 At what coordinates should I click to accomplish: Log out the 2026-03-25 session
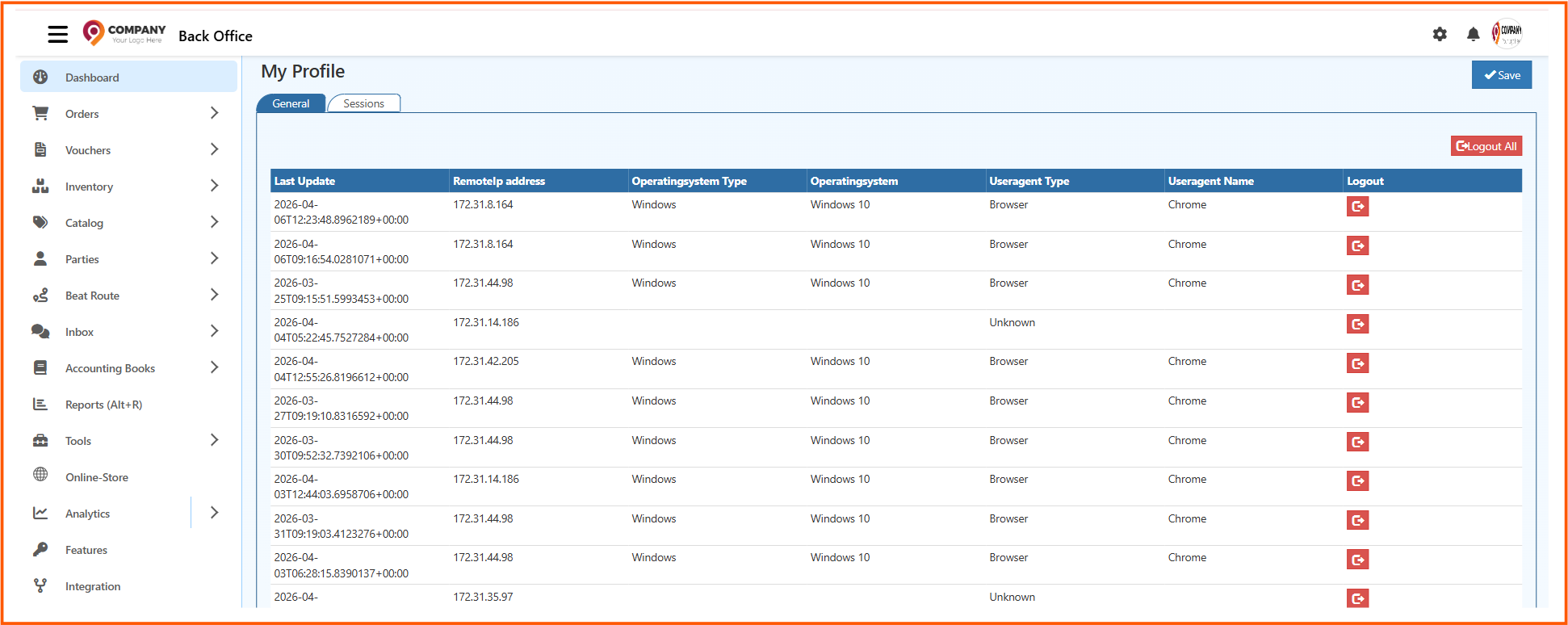[1357, 285]
